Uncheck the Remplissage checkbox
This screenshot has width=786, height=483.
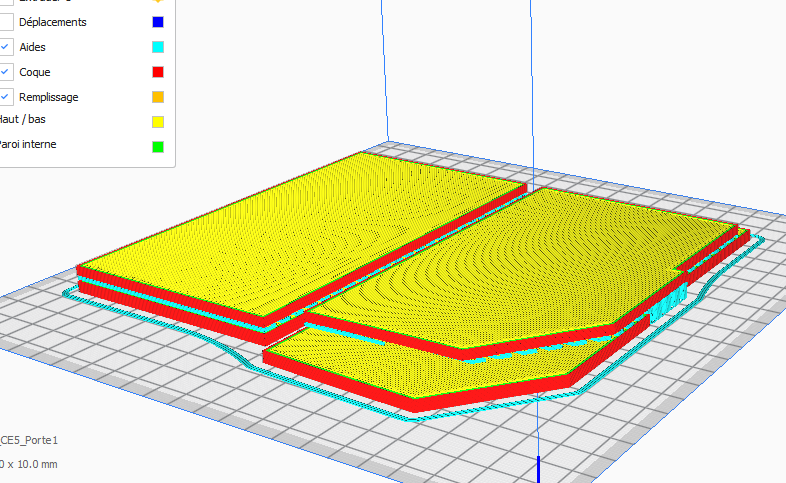pyautogui.click(x=6, y=97)
